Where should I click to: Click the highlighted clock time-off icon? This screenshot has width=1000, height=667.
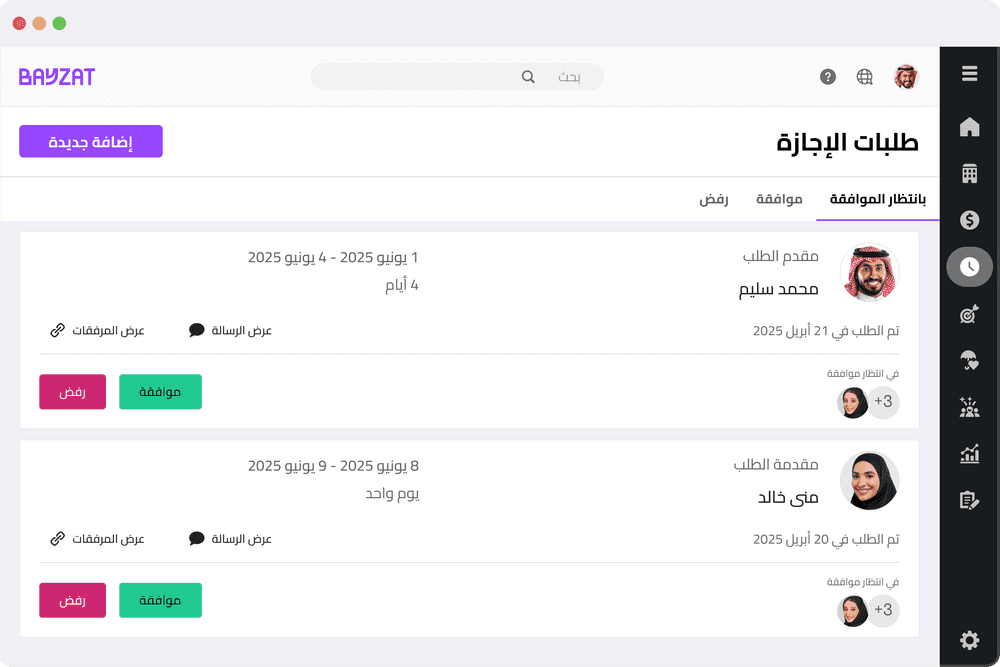(969, 267)
